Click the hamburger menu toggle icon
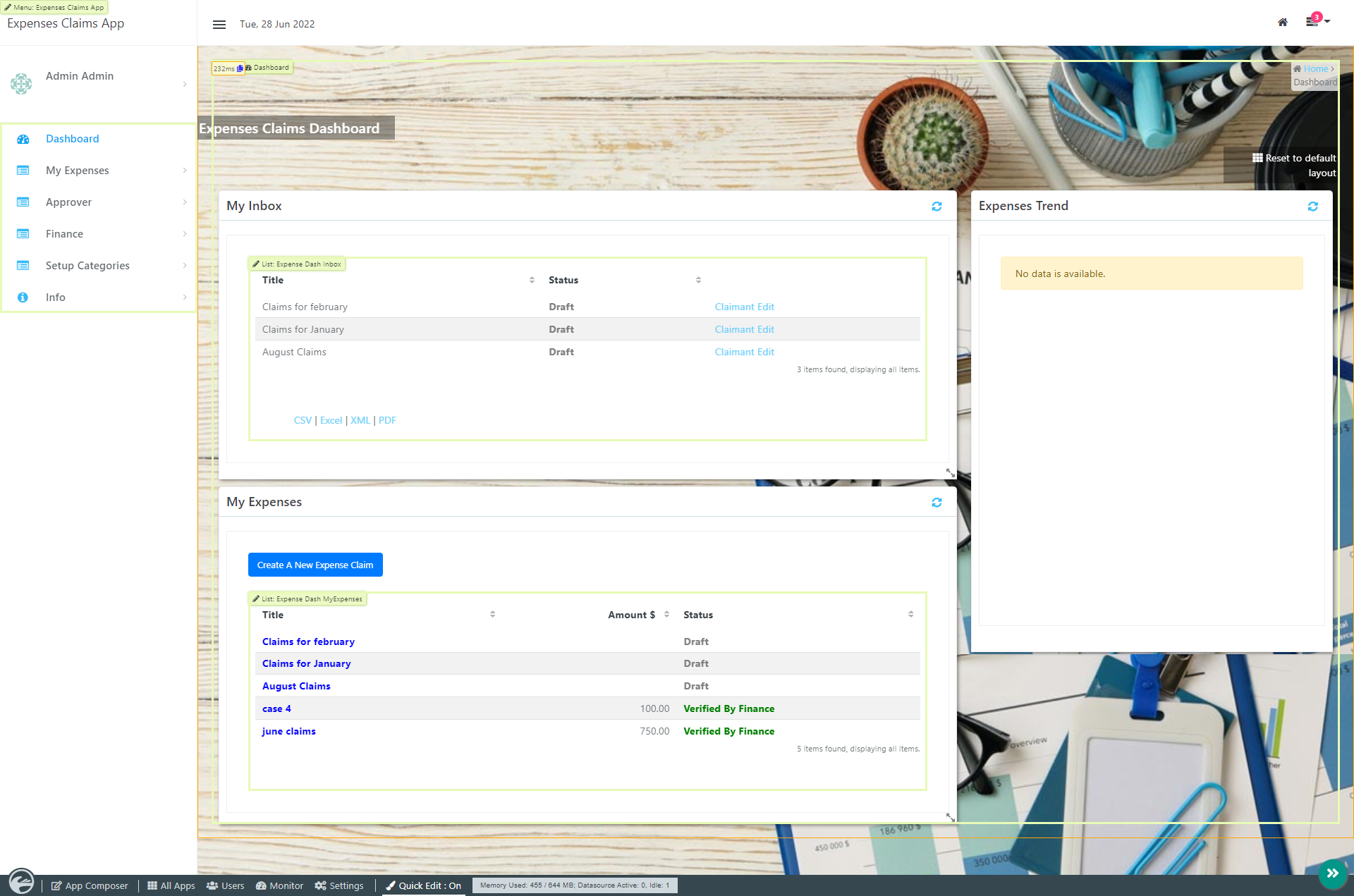 [x=219, y=25]
